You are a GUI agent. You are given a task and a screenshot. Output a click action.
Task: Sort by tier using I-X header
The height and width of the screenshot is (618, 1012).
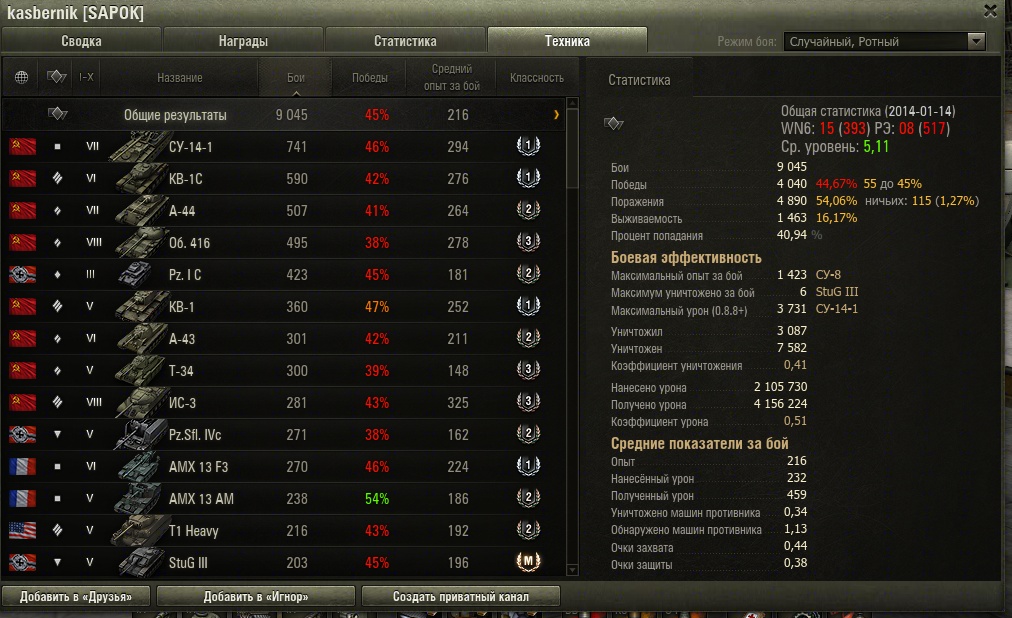[x=86, y=77]
